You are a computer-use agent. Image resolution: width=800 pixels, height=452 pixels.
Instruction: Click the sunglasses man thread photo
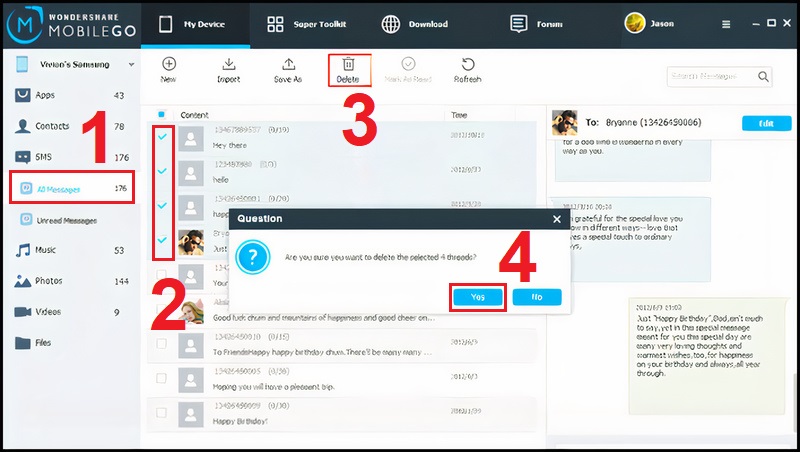[x=191, y=242]
